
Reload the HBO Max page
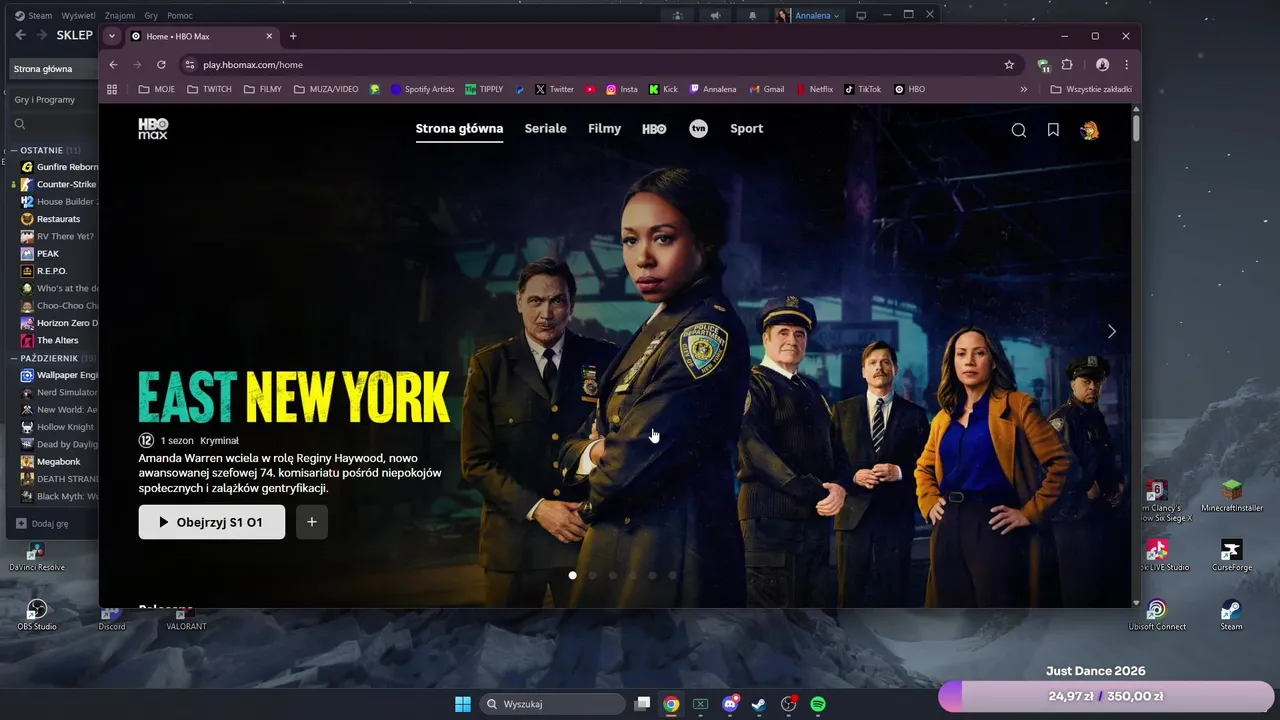161,64
